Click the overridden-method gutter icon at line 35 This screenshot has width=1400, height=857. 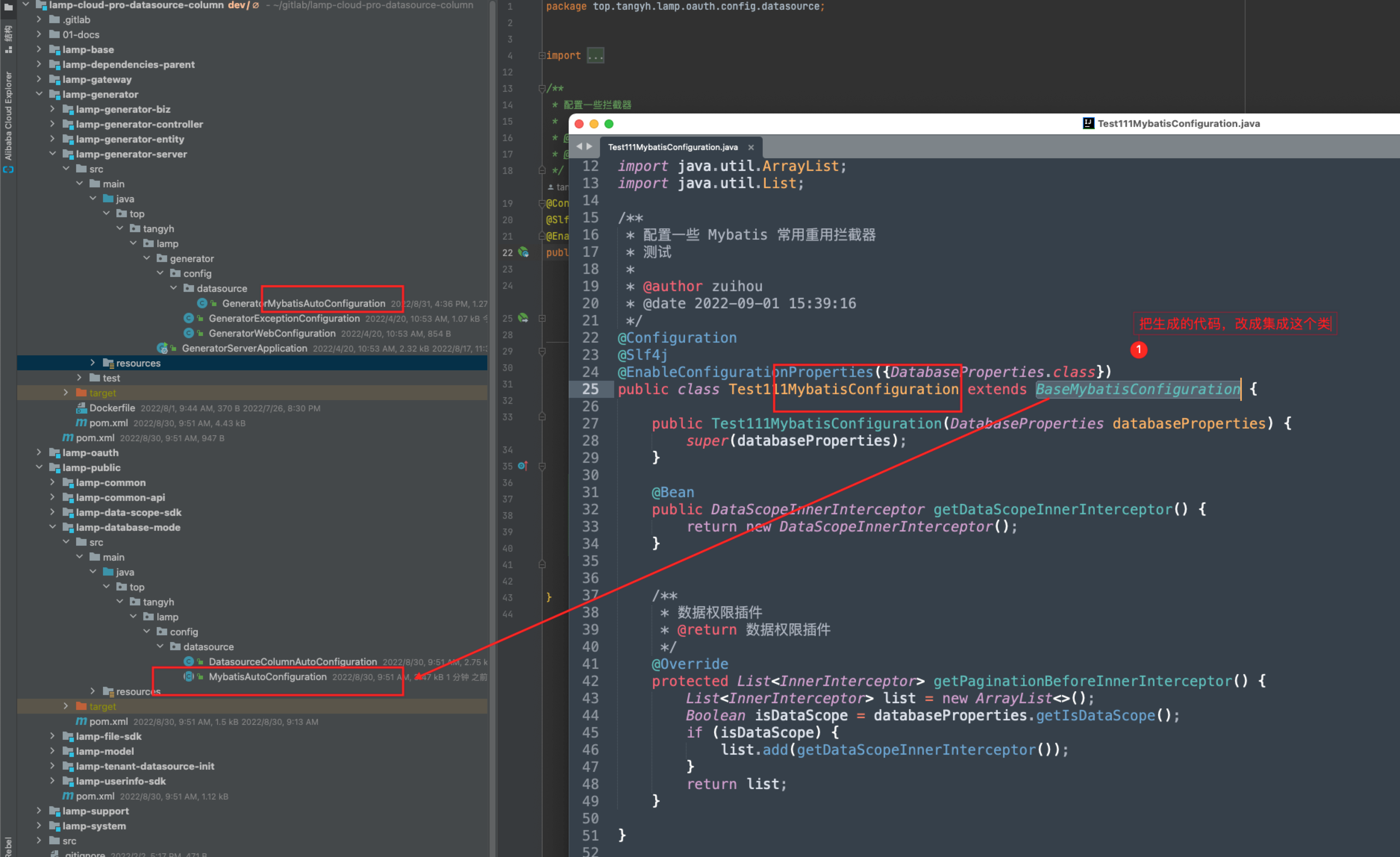[x=523, y=466]
